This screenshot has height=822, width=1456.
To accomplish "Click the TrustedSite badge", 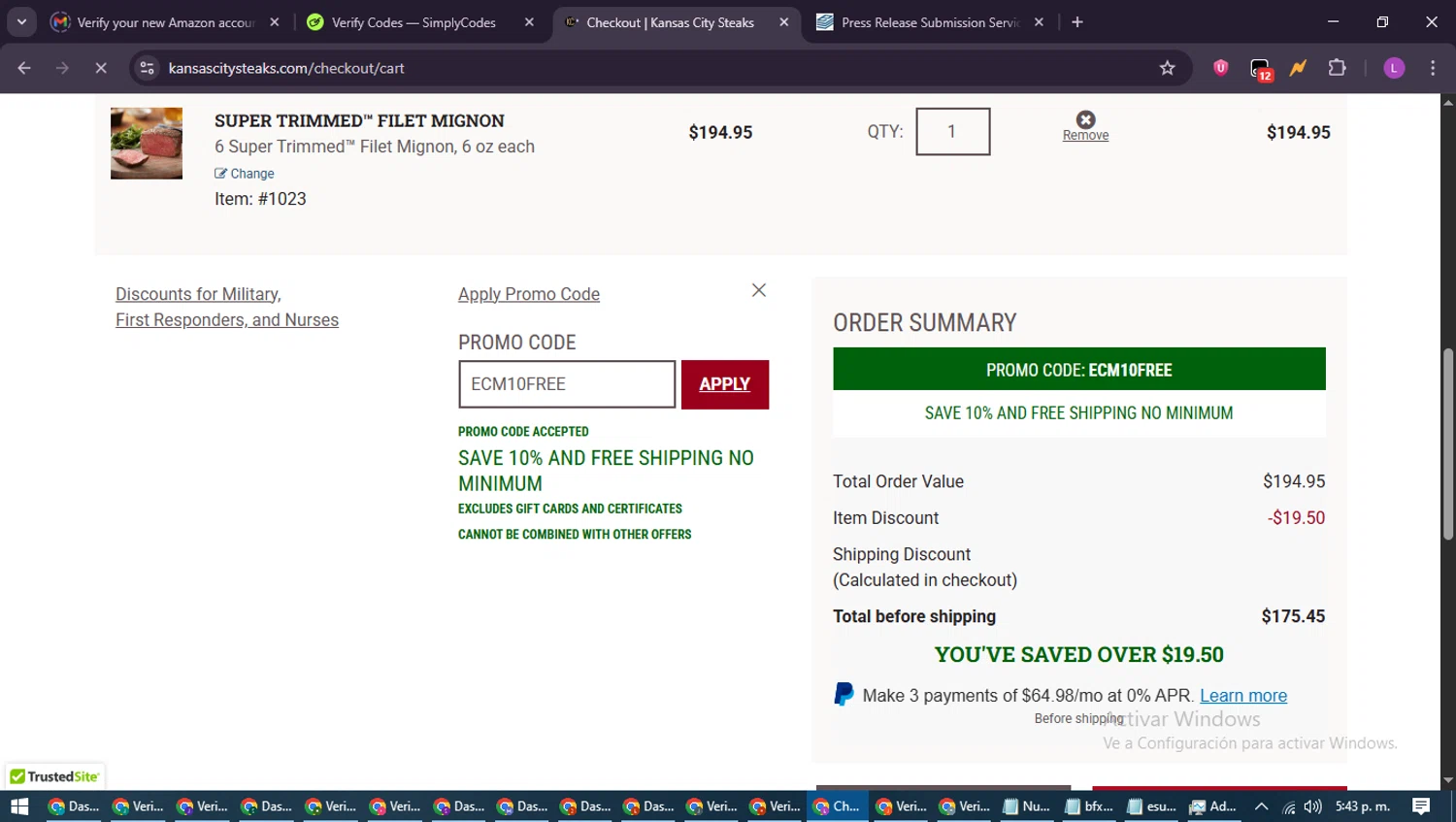I will pyautogui.click(x=55, y=776).
